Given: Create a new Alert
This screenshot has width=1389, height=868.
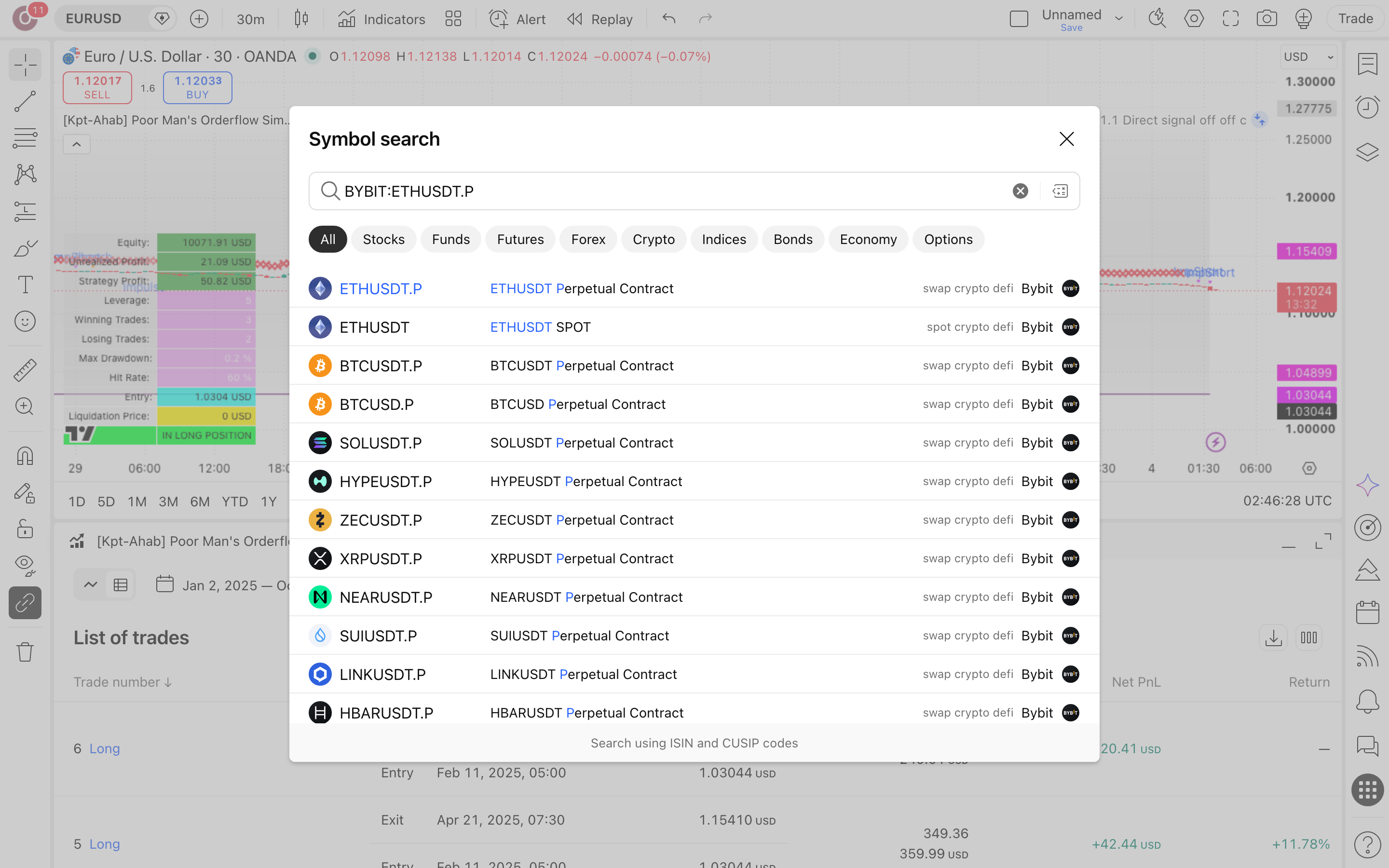Looking at the screenshot, I should coord(517,19).
